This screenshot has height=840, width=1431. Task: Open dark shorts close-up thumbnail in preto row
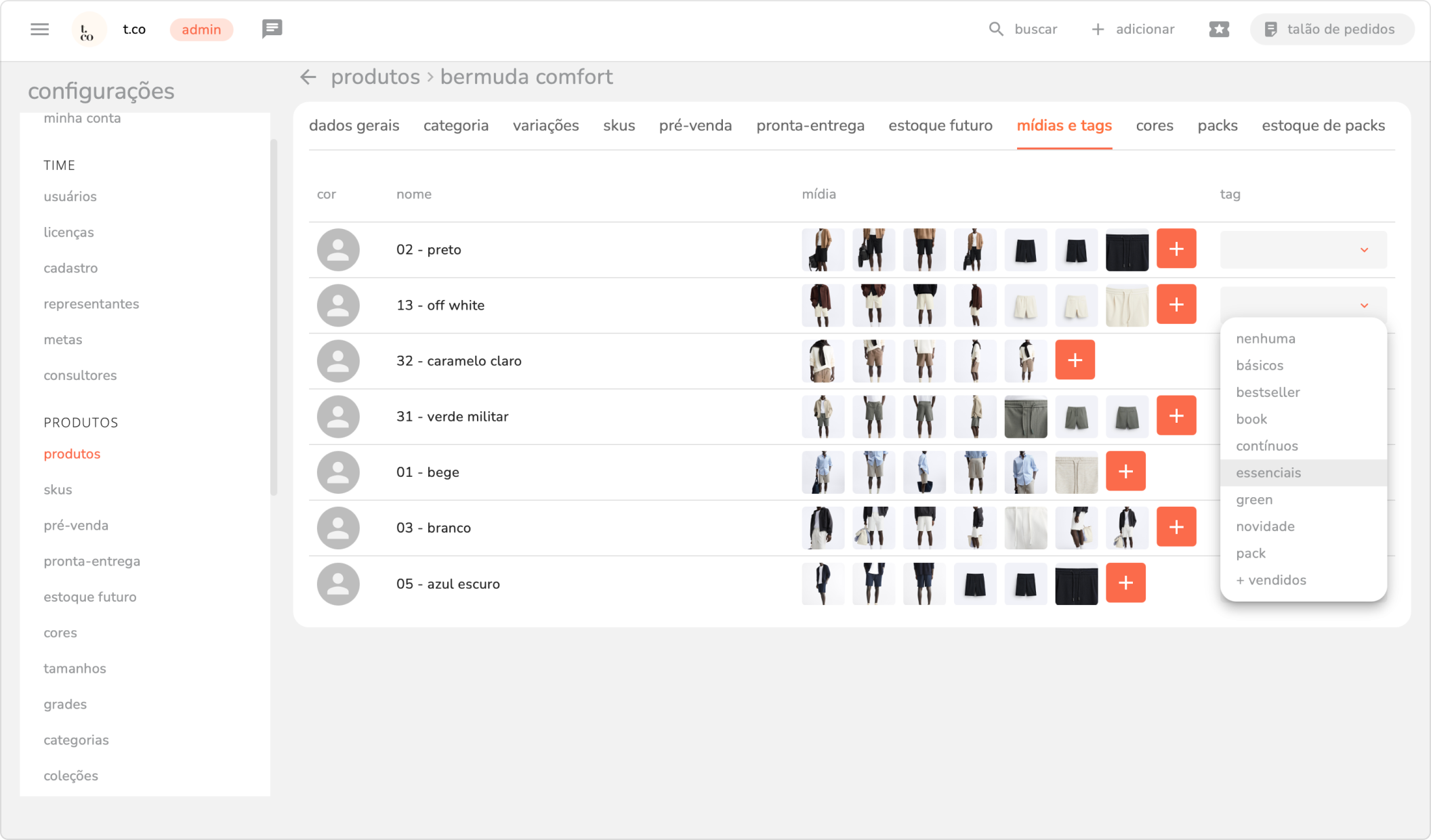coord(1127,250)
